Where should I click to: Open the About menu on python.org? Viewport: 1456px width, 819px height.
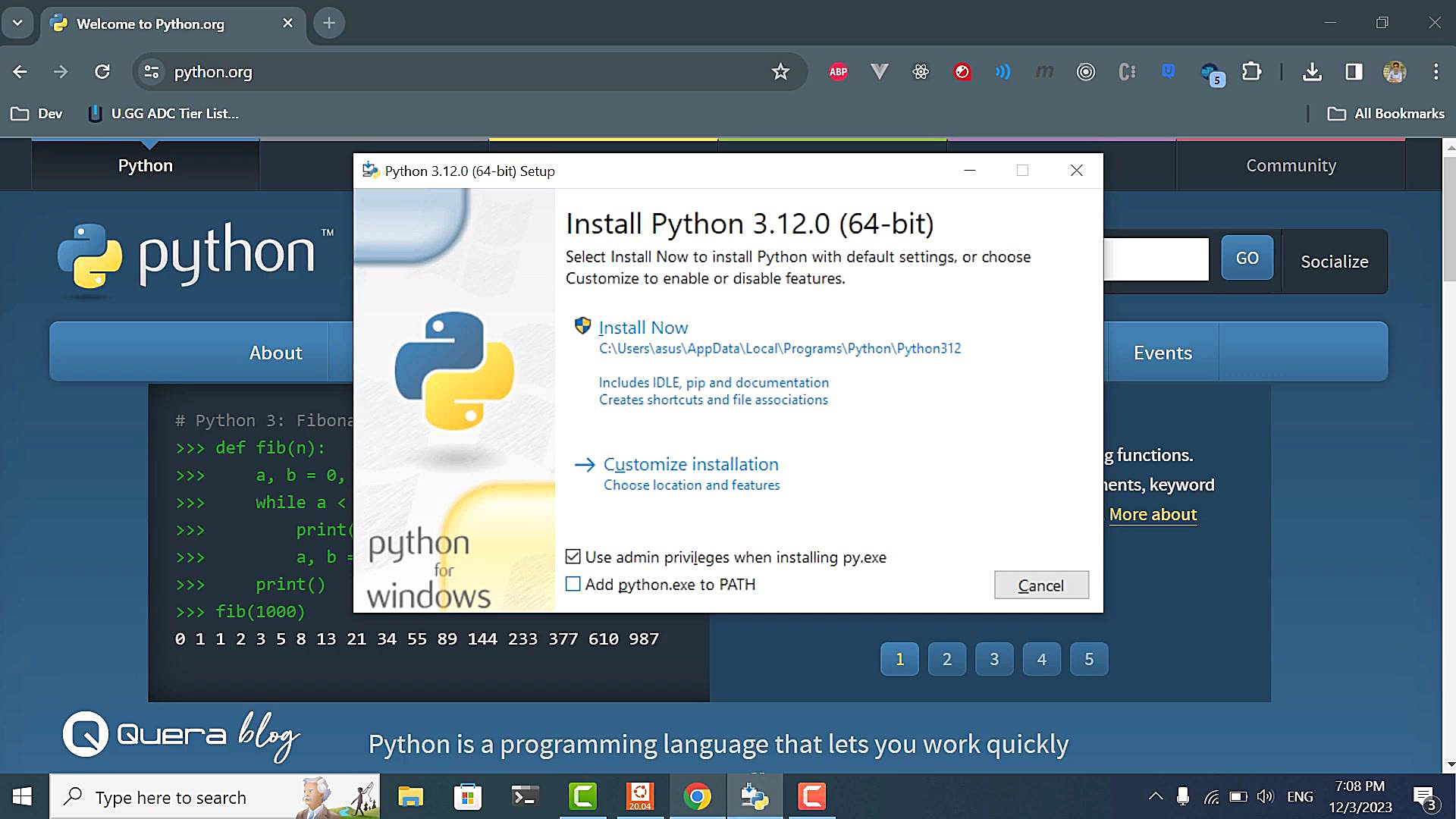click(x=275, y=353)
